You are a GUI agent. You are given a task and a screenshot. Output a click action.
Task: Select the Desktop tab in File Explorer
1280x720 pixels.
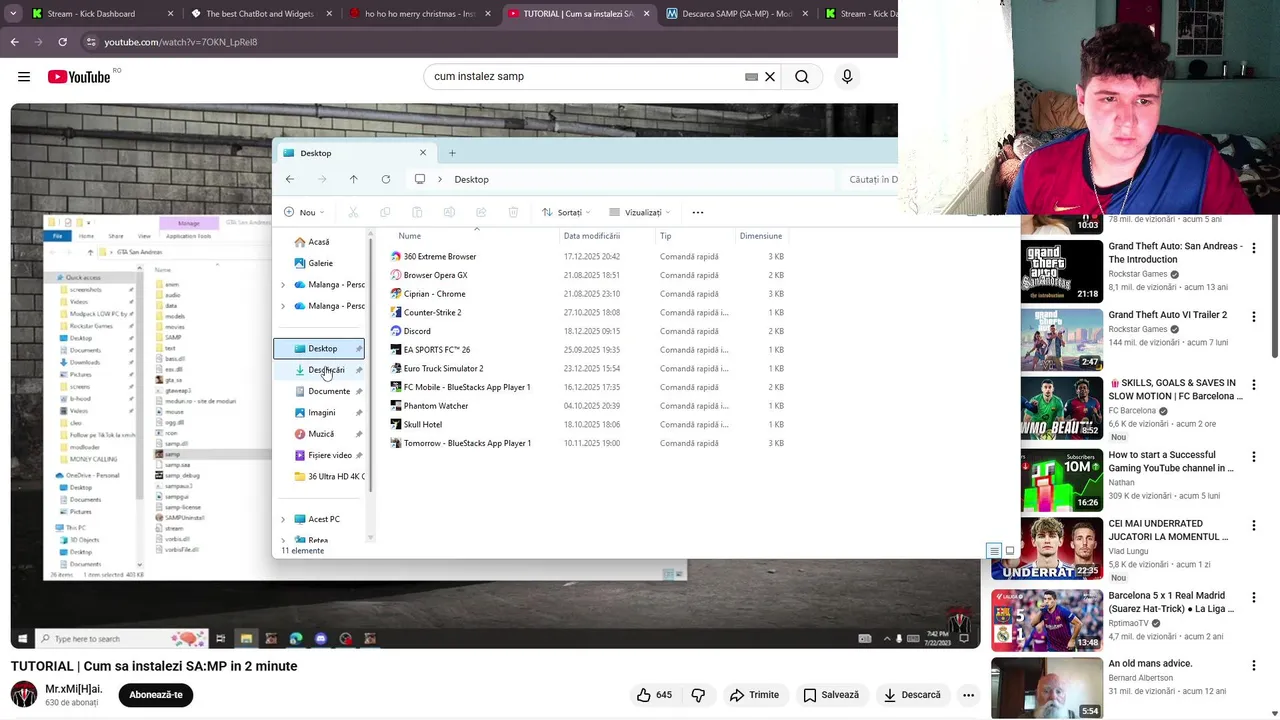coord(353,153)
